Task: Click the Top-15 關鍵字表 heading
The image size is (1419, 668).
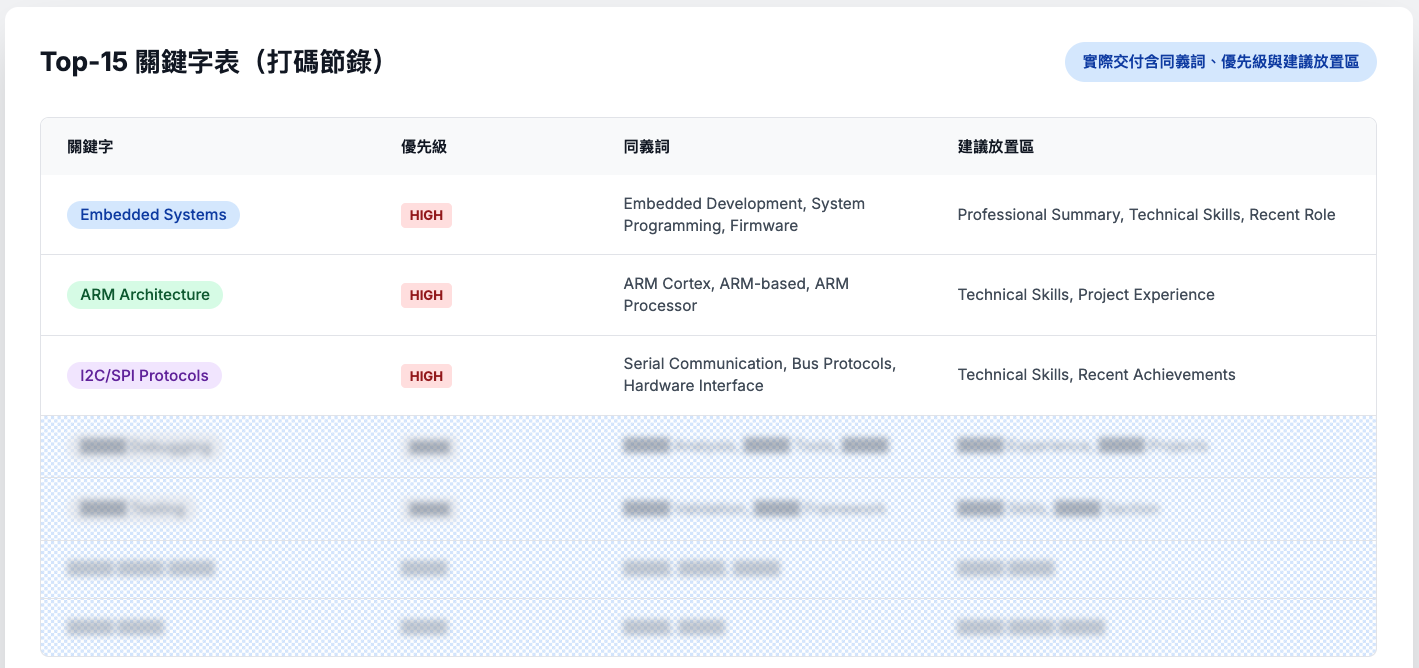Action: pos(213,62)
